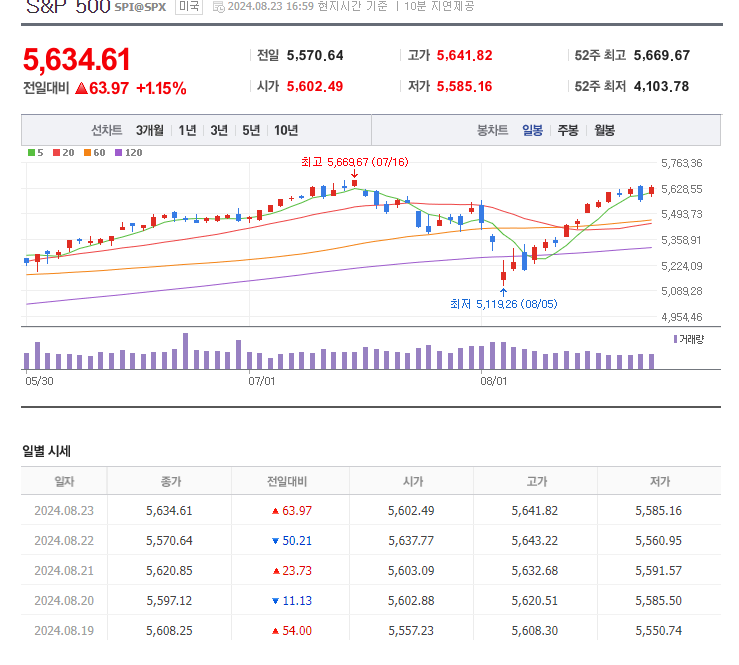Image resolution: width=739 pixels, height=665 pixels.
Task: Click the 거래량 volume legend
Action: pos(689,339)
